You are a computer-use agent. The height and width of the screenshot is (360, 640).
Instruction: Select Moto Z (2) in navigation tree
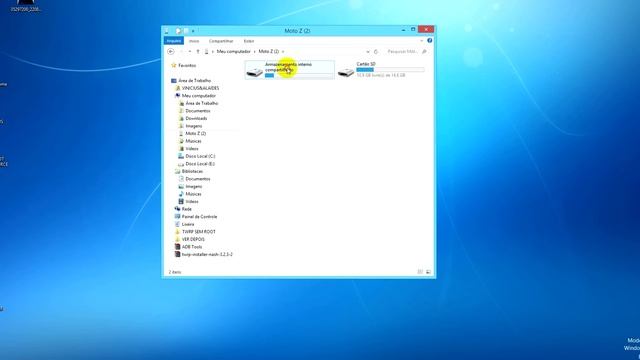[196, 133]
